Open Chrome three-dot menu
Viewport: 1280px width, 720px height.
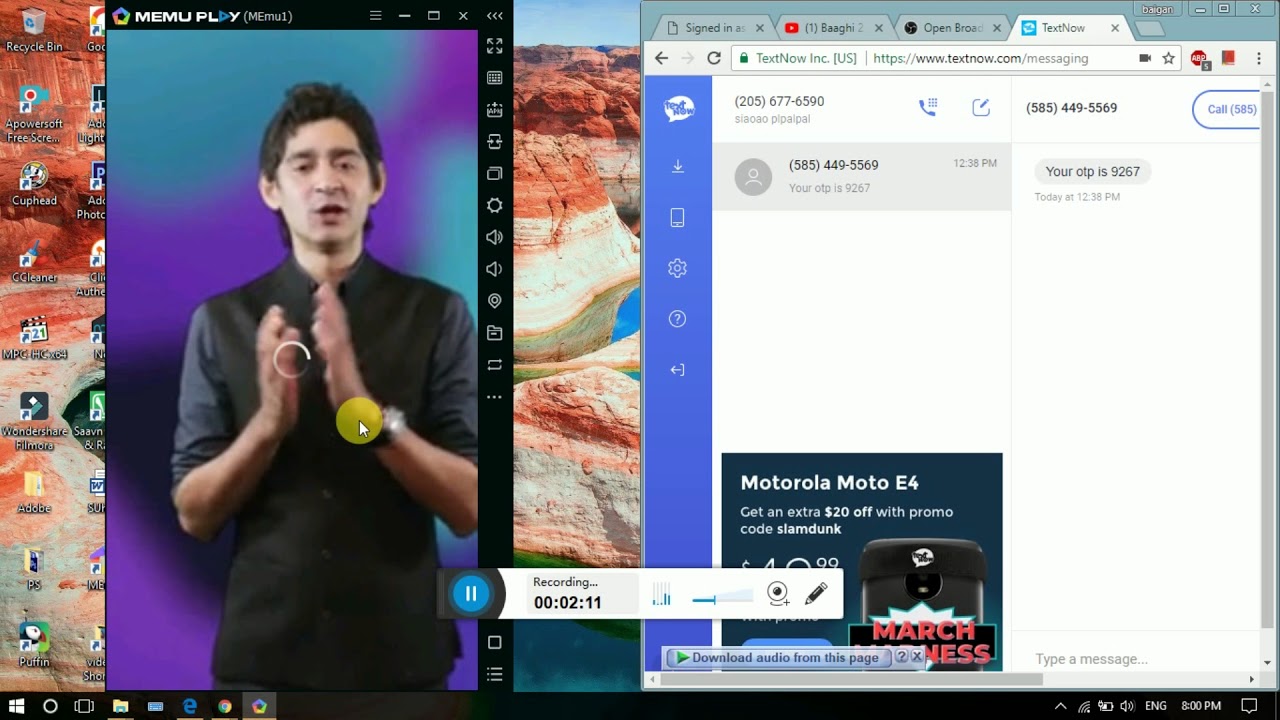click(1259, 58)
